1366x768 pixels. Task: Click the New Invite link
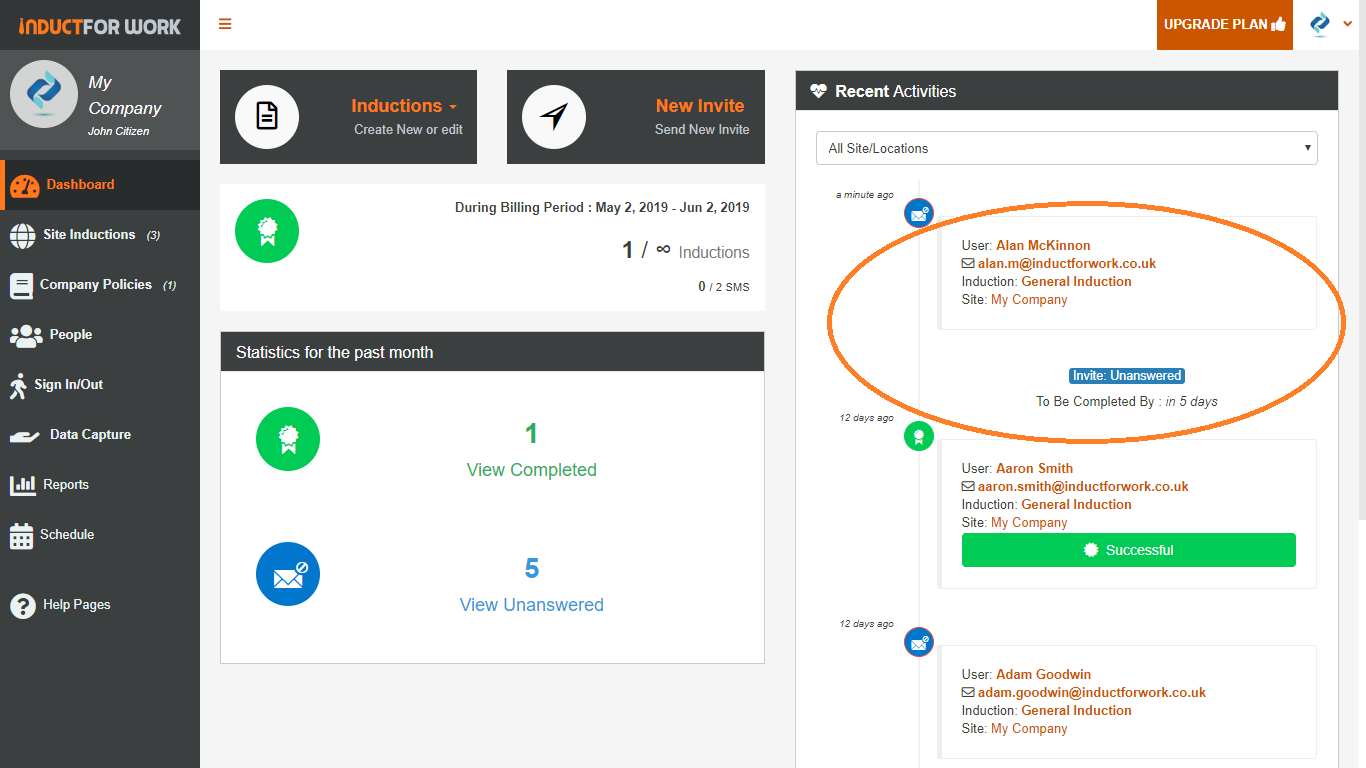(x=700, y=106)
